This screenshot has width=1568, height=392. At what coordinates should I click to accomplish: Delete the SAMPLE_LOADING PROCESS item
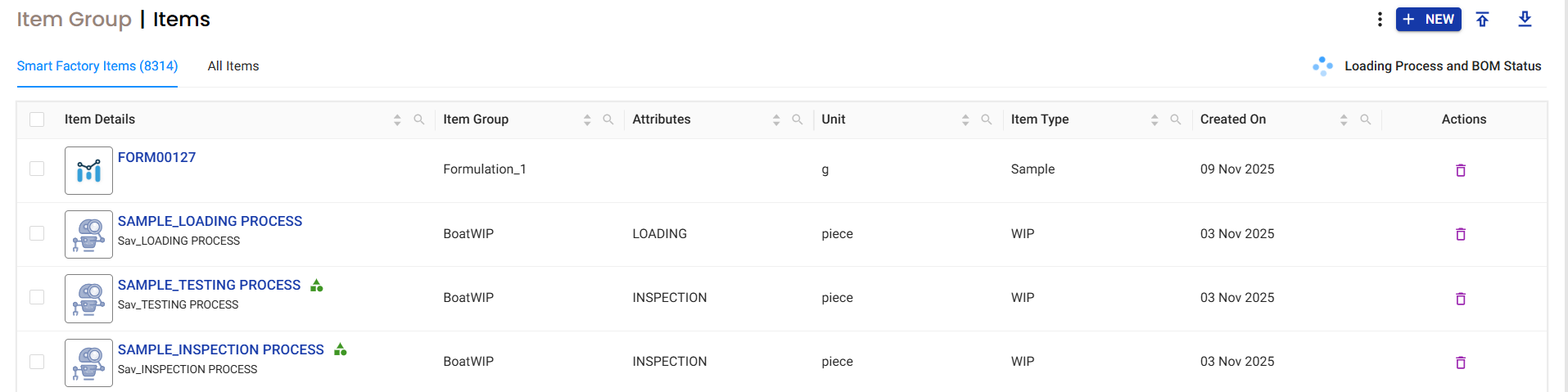pyautogui.click(x=1460, y=234)
